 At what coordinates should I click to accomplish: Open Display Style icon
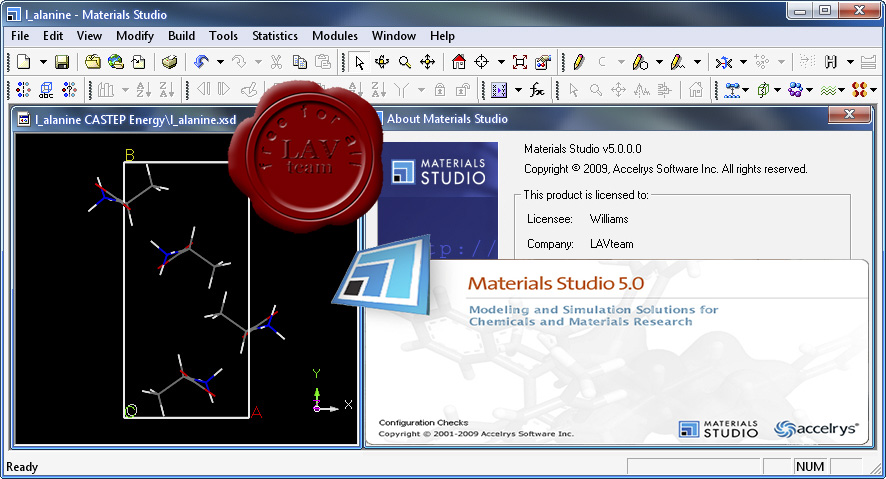[542, 62]
